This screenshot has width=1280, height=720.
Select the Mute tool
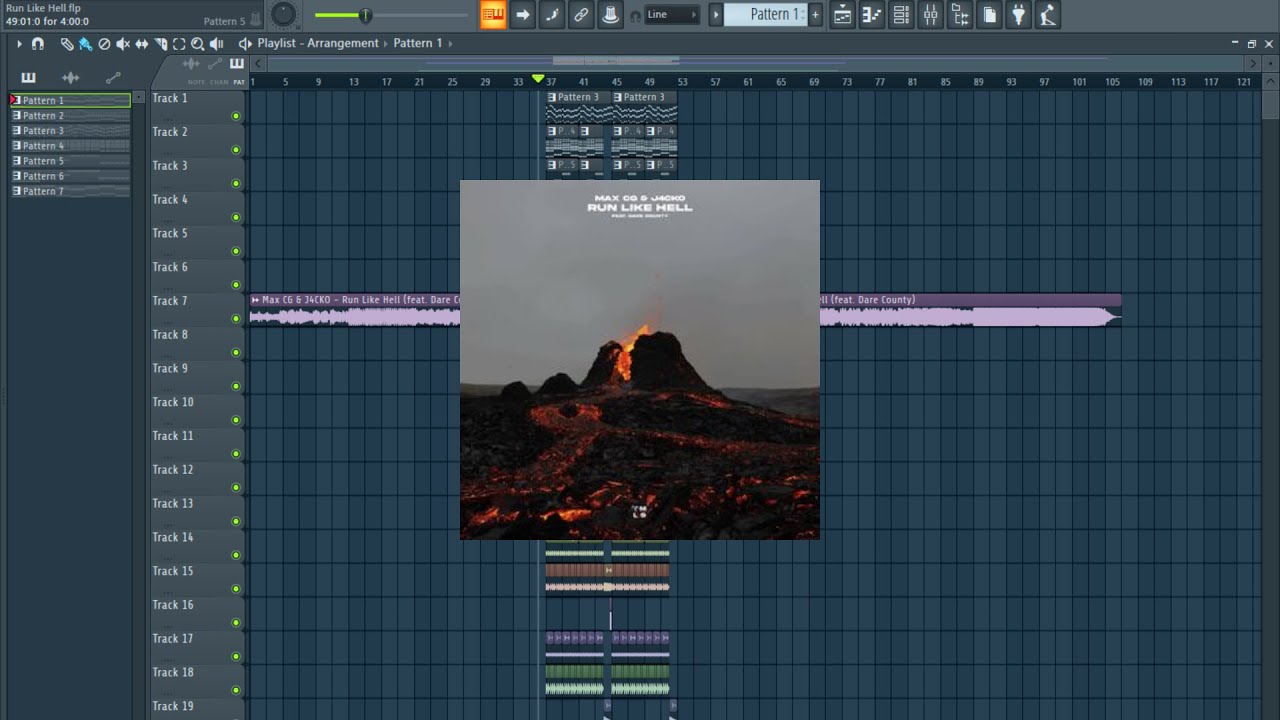point(123,44)
